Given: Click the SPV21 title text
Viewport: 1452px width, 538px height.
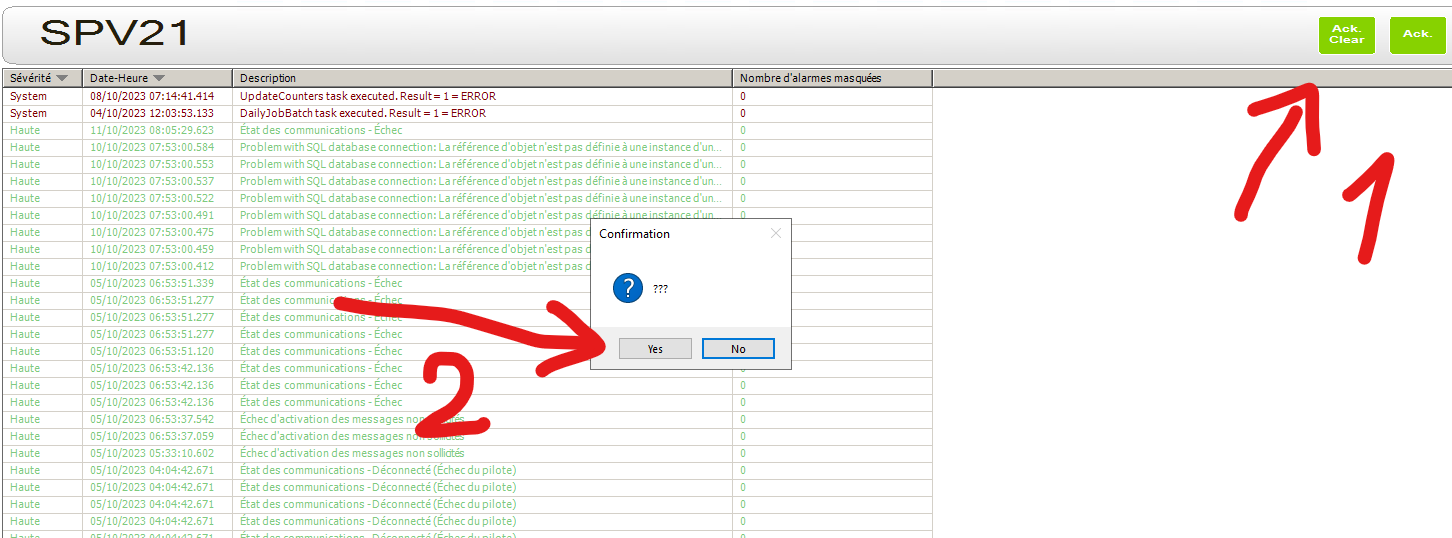Looking at the screenshot, I should (114, 34).
